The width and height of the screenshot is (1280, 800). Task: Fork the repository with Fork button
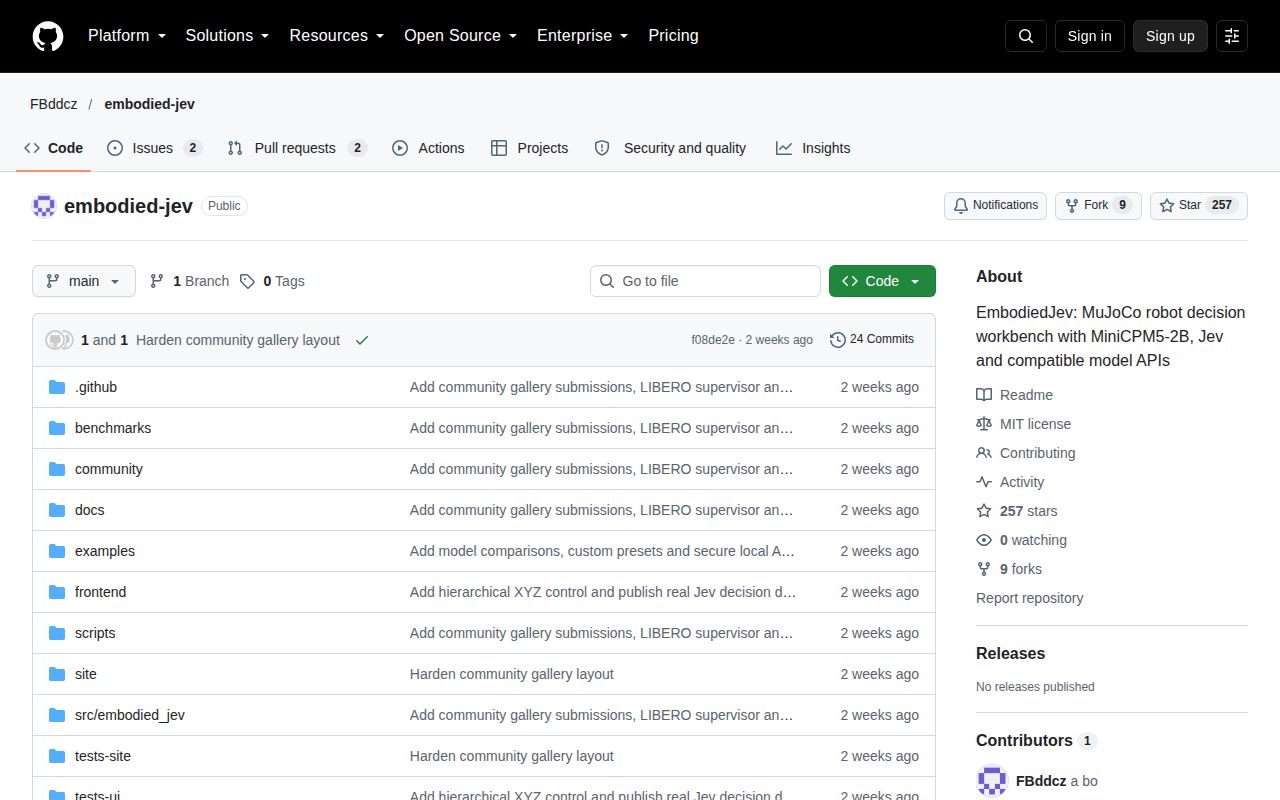point(1098,206)
